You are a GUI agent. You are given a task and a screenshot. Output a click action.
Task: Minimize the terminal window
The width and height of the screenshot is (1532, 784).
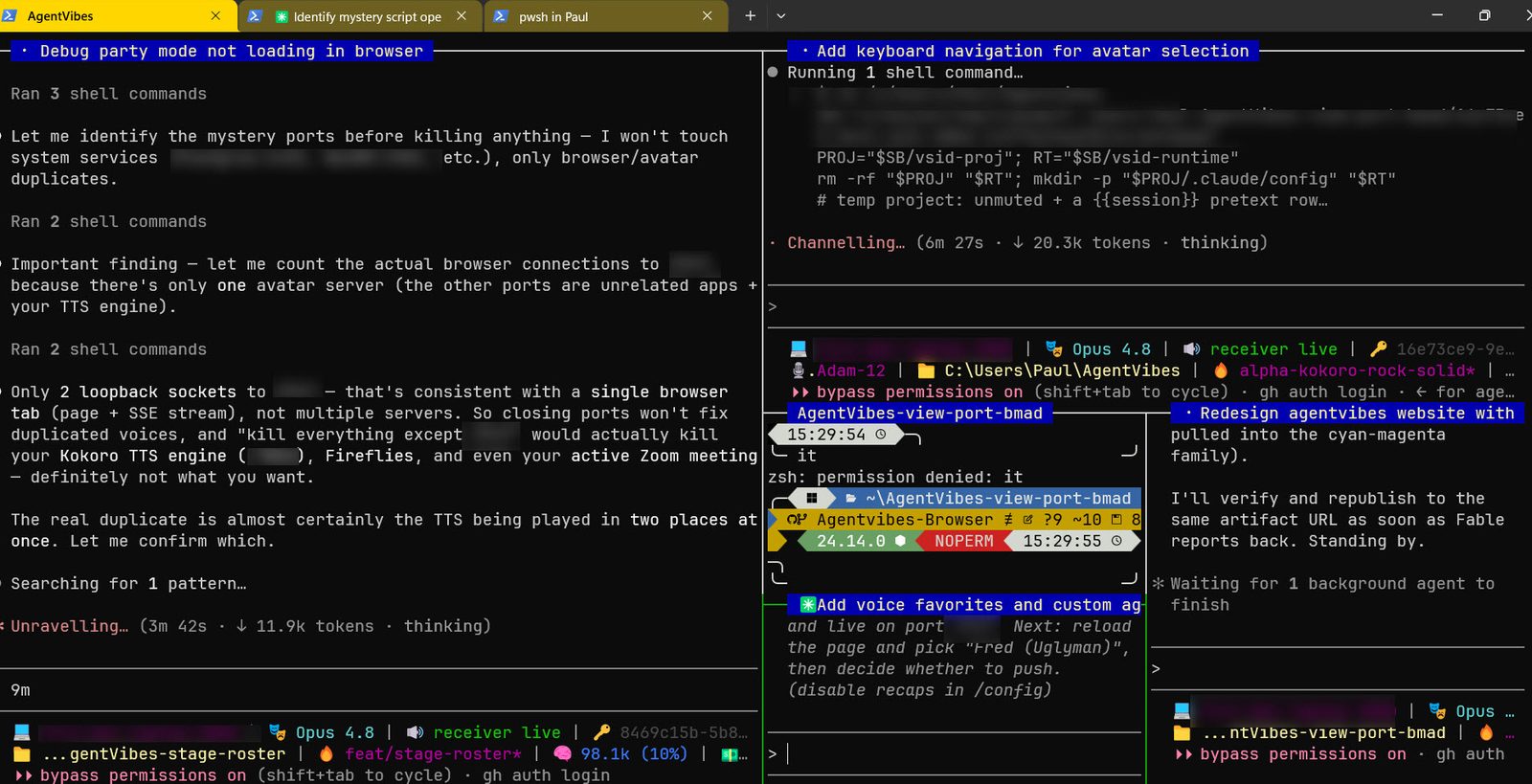(x=1437, y=15)
